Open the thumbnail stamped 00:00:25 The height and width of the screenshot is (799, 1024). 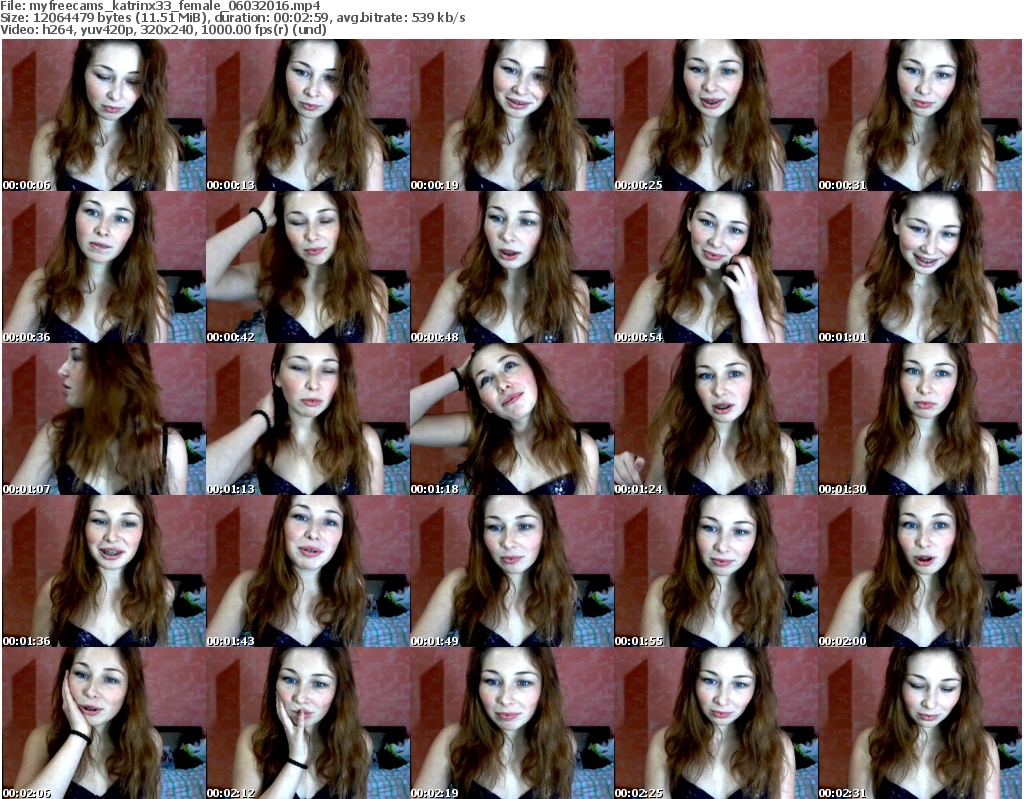(x=715, y=115)
